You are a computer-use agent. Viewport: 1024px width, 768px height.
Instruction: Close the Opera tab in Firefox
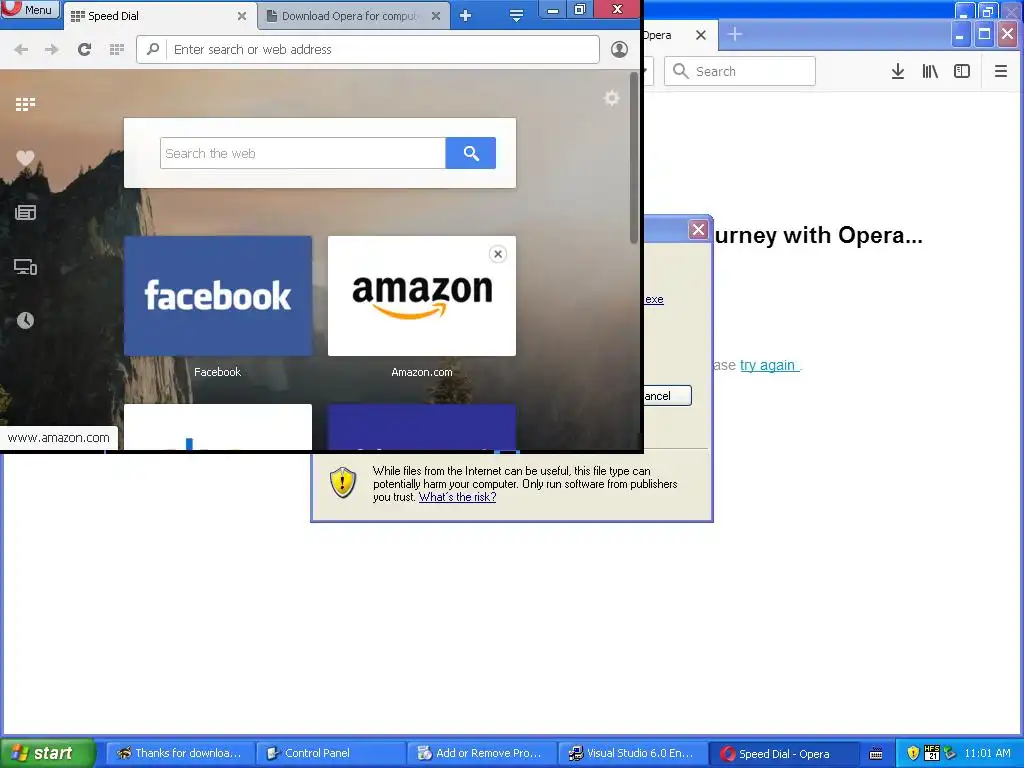pyautogui.click(x=701, y=35)
